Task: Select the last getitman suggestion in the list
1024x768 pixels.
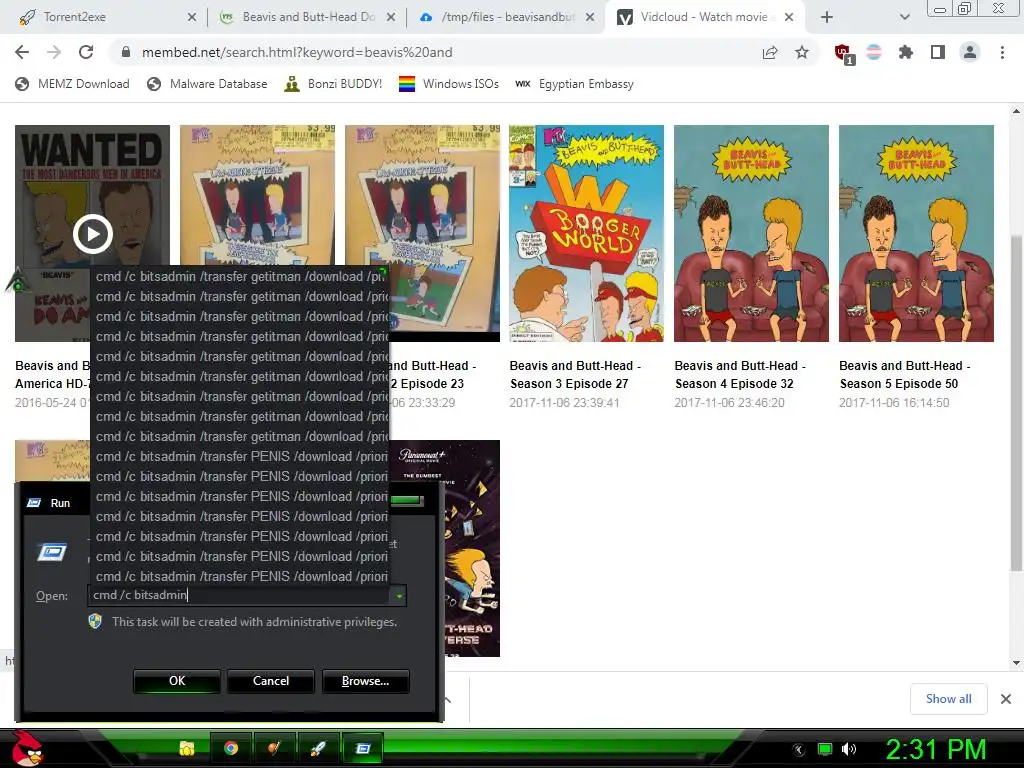Action: point(240,437)
